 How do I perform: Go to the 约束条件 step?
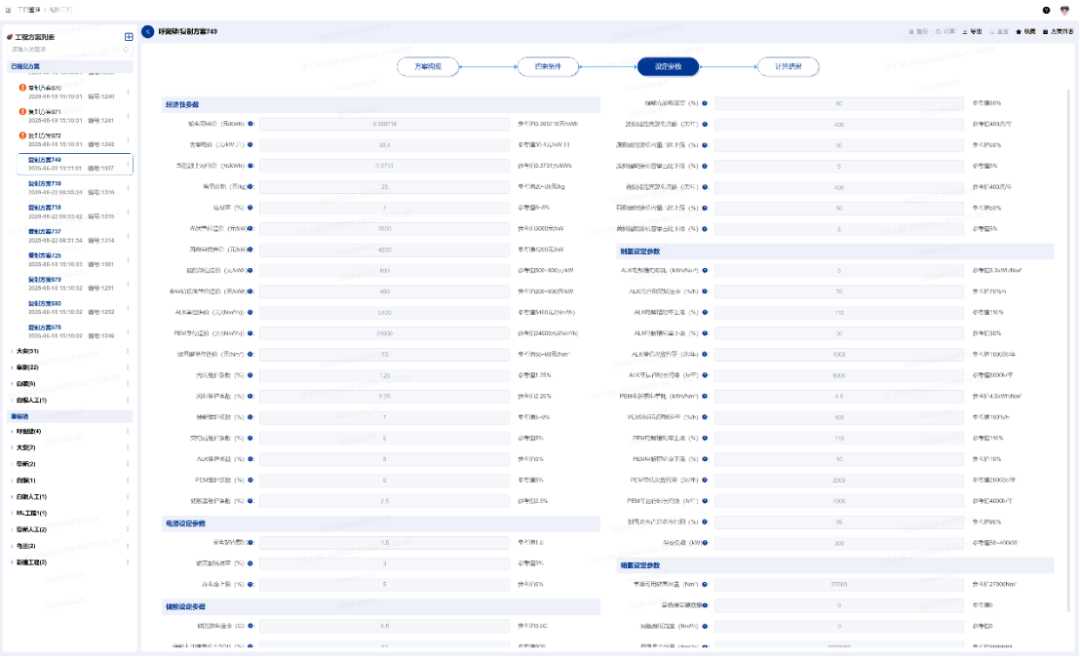coord(548,67)
